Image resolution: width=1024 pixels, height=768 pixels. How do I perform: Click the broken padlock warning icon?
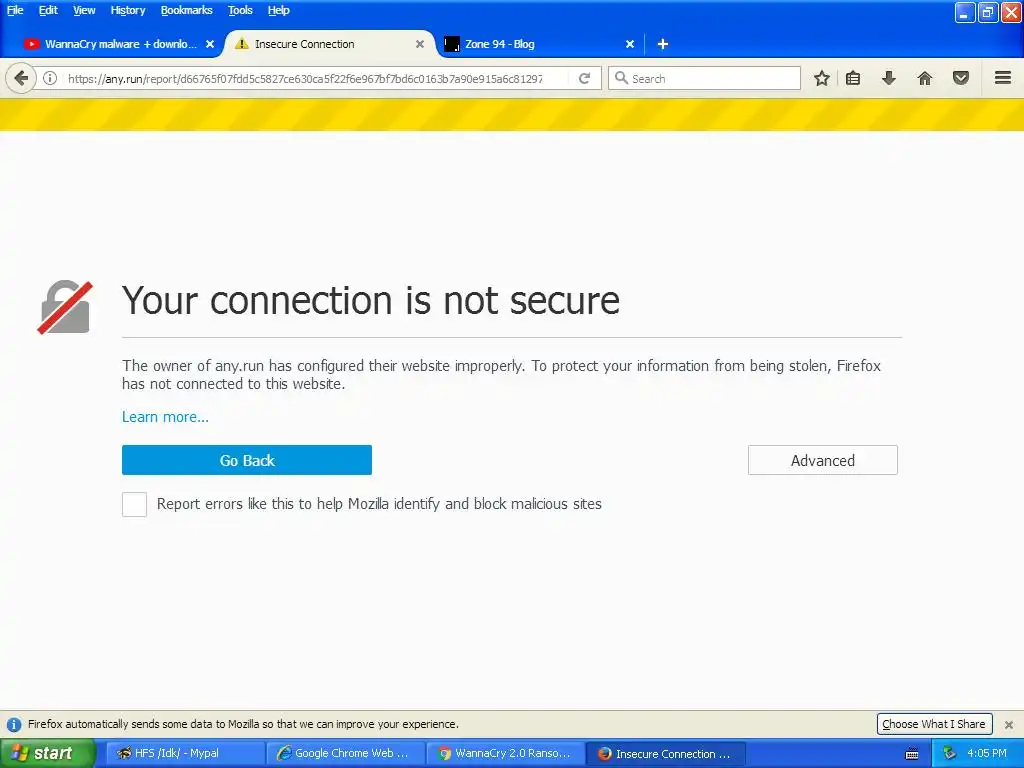tap(65, 308)
